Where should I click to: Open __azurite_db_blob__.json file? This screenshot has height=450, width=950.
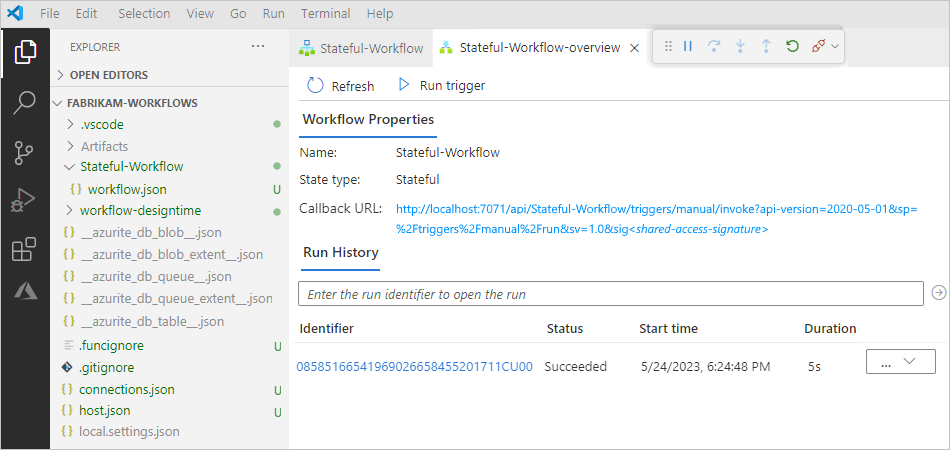click(150, 233)
